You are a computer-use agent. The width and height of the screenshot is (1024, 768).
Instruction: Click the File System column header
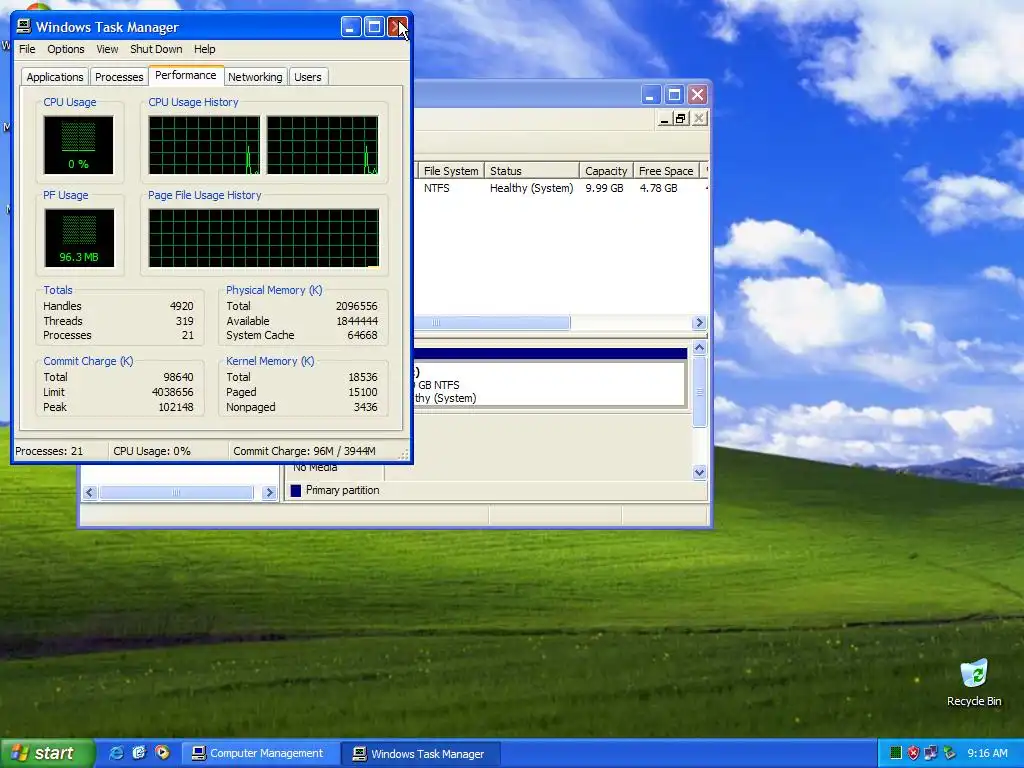(451, 171)
